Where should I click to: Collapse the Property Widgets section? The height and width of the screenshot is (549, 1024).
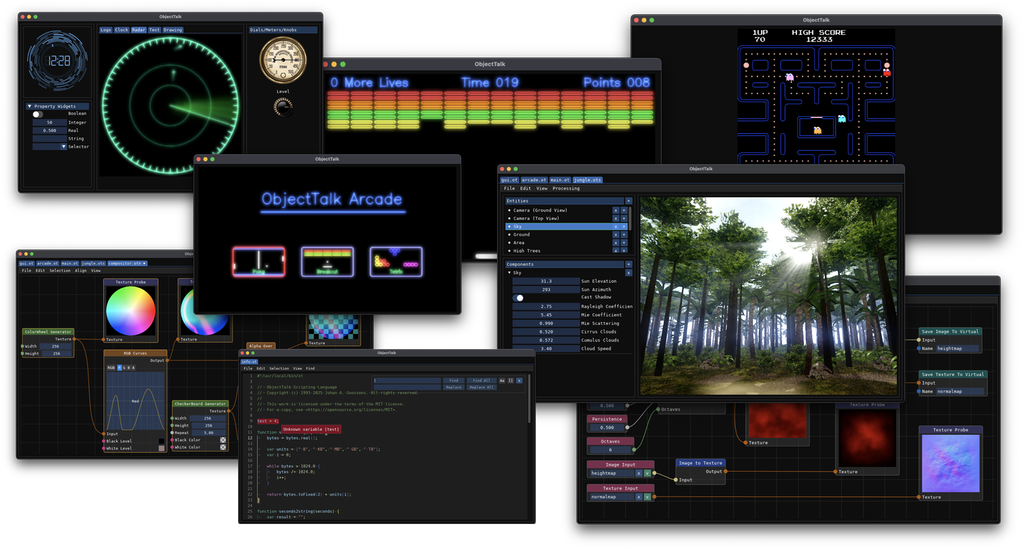click(x=29, y=106)
